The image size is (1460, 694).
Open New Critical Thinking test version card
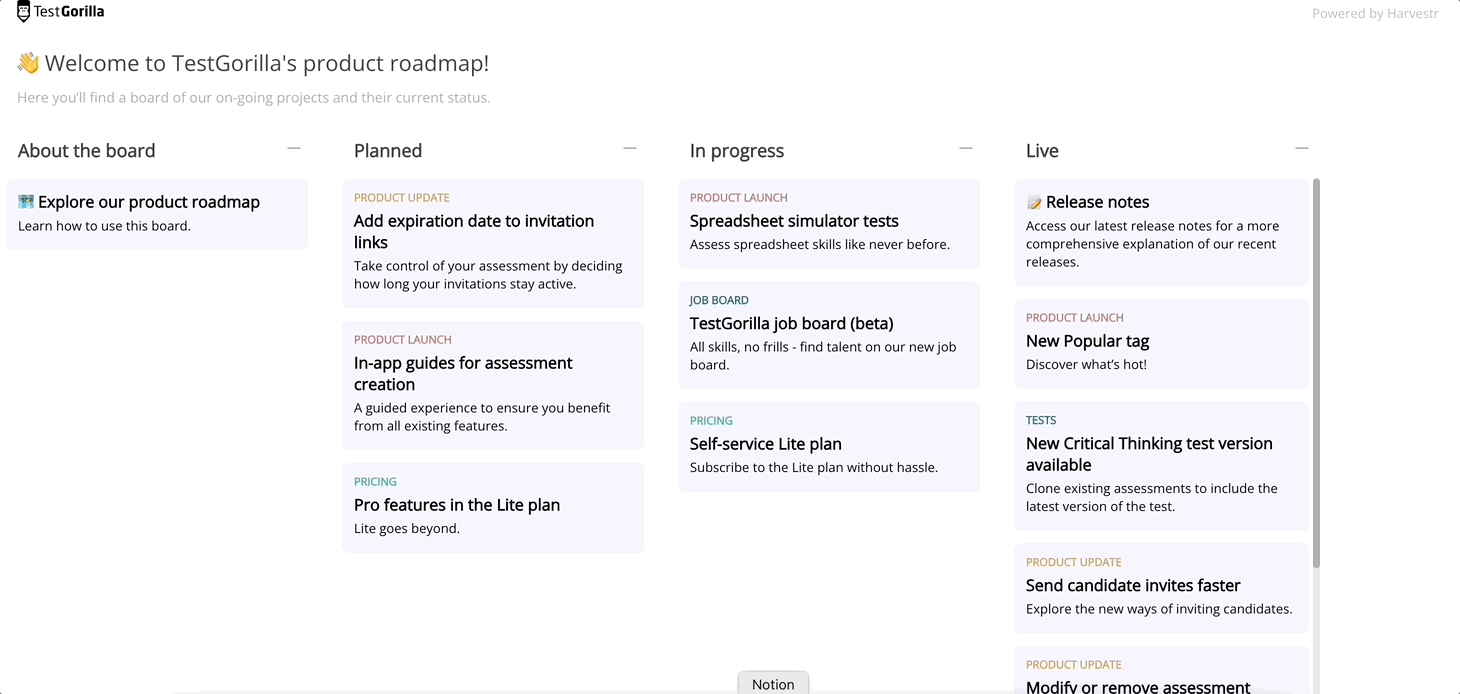pyautogui.click(x=1161, y=466)
